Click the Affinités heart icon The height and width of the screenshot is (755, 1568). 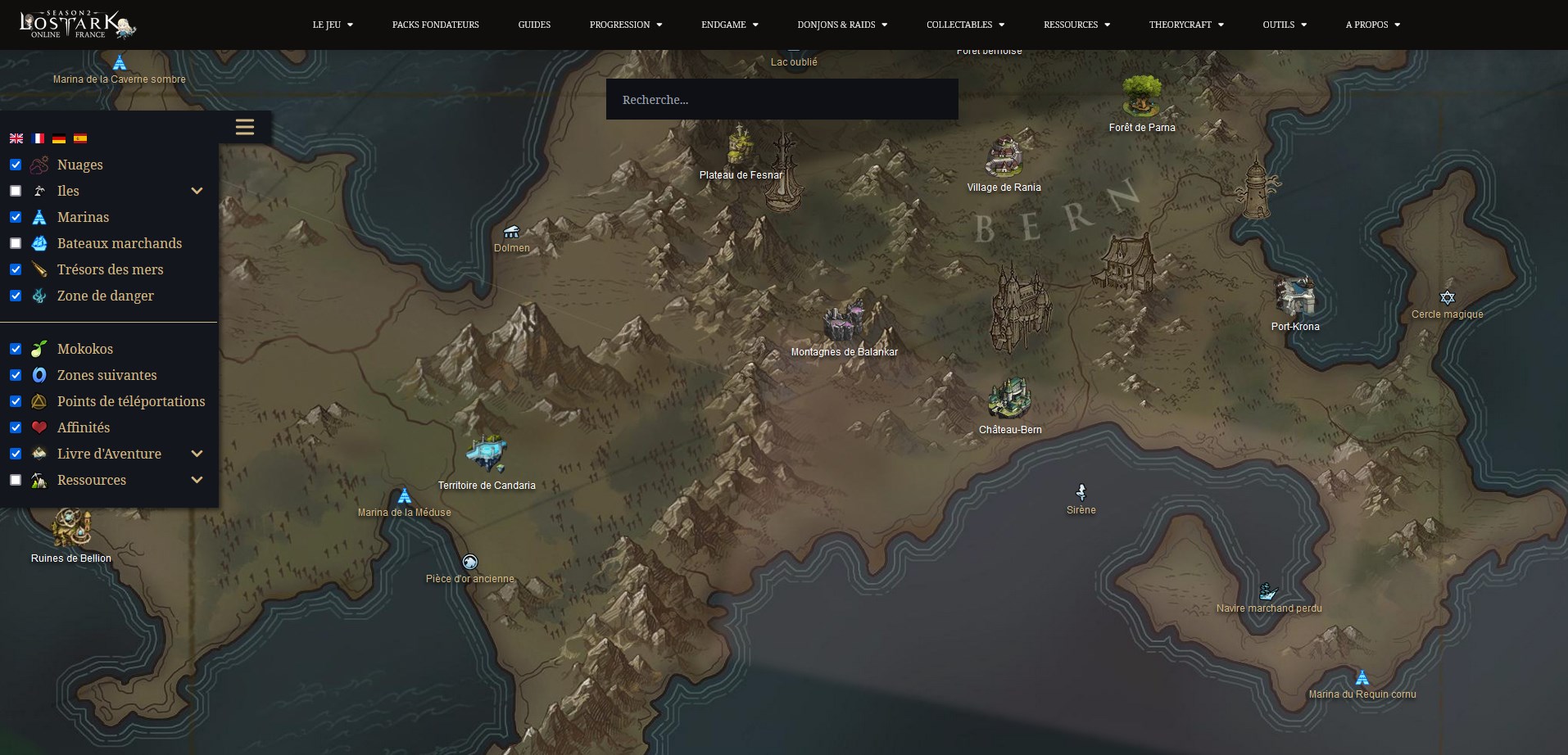[x=39, y=427]
